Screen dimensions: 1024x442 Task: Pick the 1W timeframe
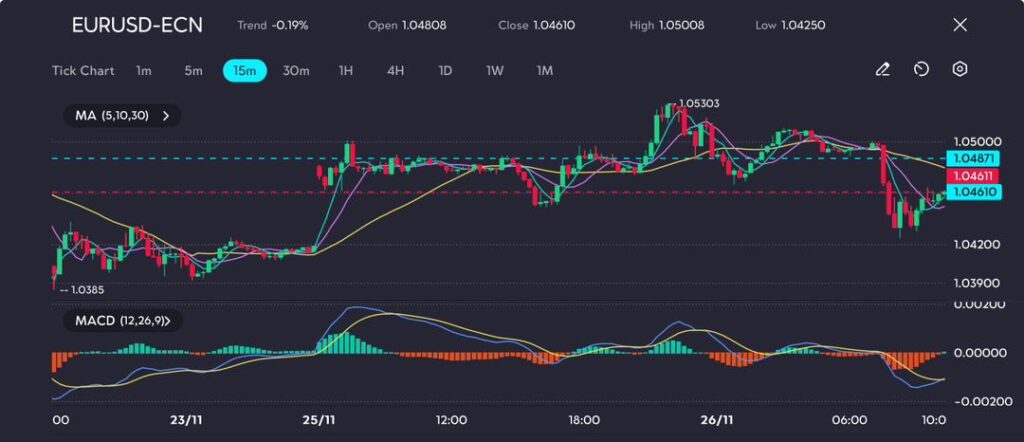(x=495, y=71)
